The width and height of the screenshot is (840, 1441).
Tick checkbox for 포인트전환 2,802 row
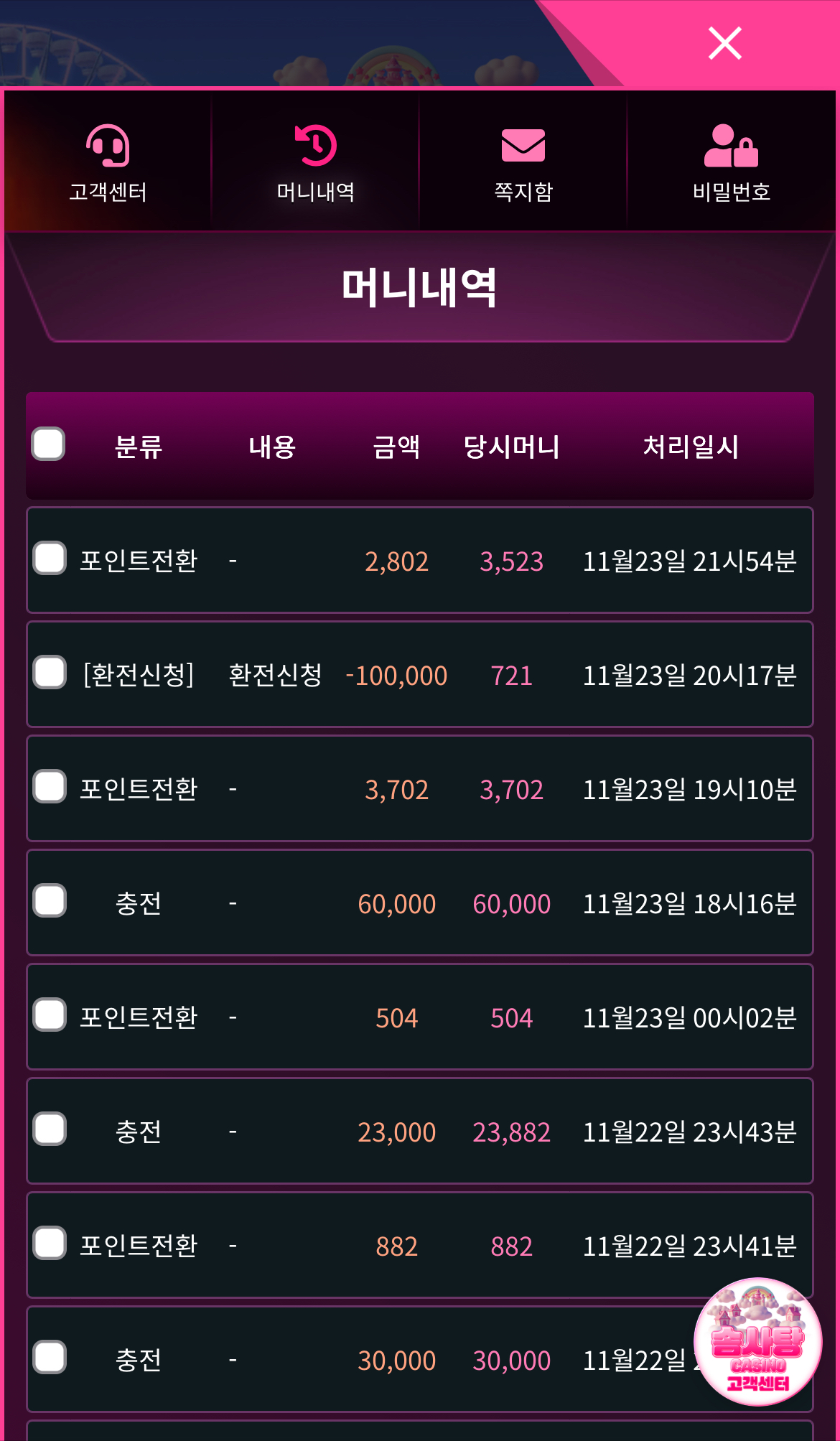click(x=50, y=558)
